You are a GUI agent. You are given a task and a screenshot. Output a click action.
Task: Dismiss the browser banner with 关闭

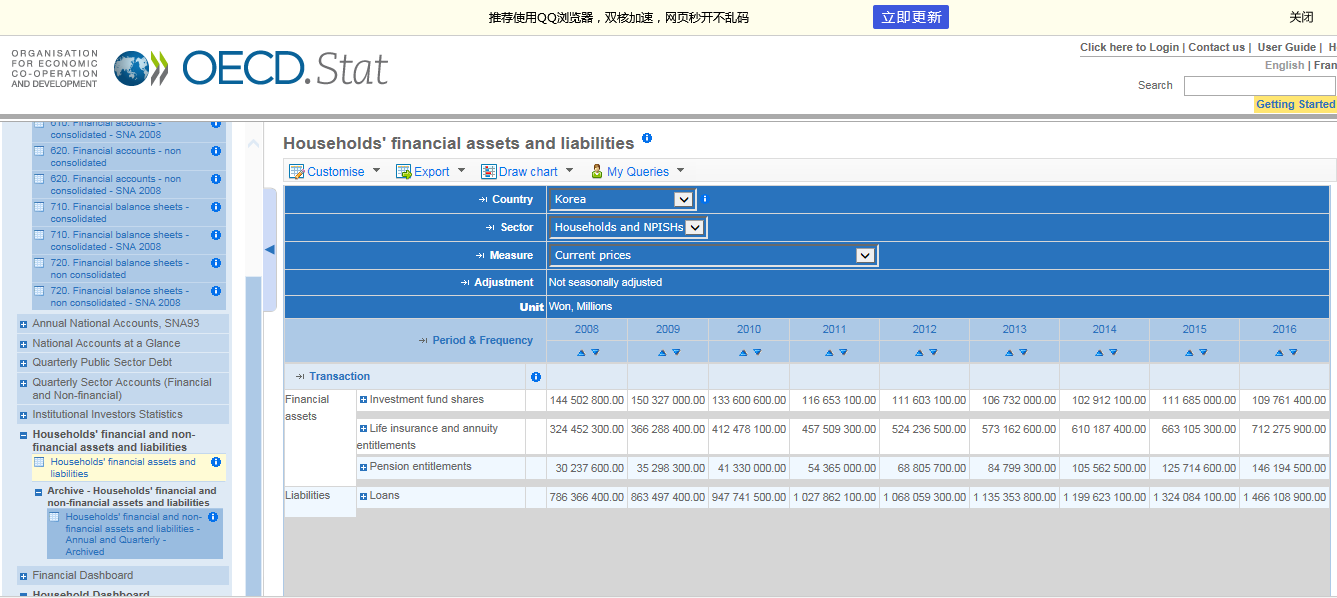[x=1301, y=17]
